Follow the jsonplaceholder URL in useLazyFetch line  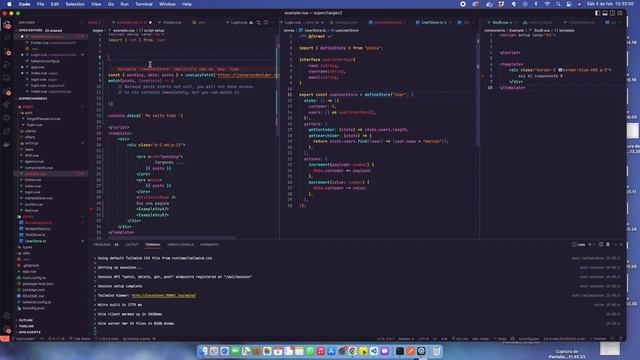[249, 75]
